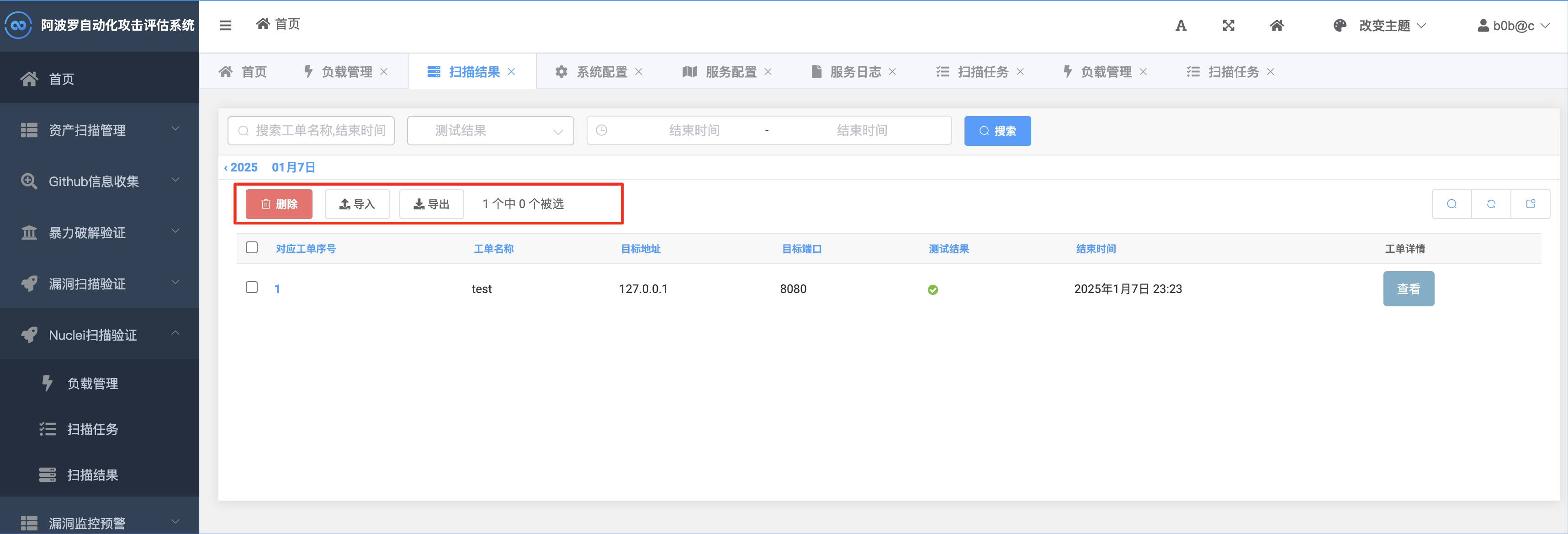Click the clock icon in date range field
The image size is (1568, 534).
601,130
